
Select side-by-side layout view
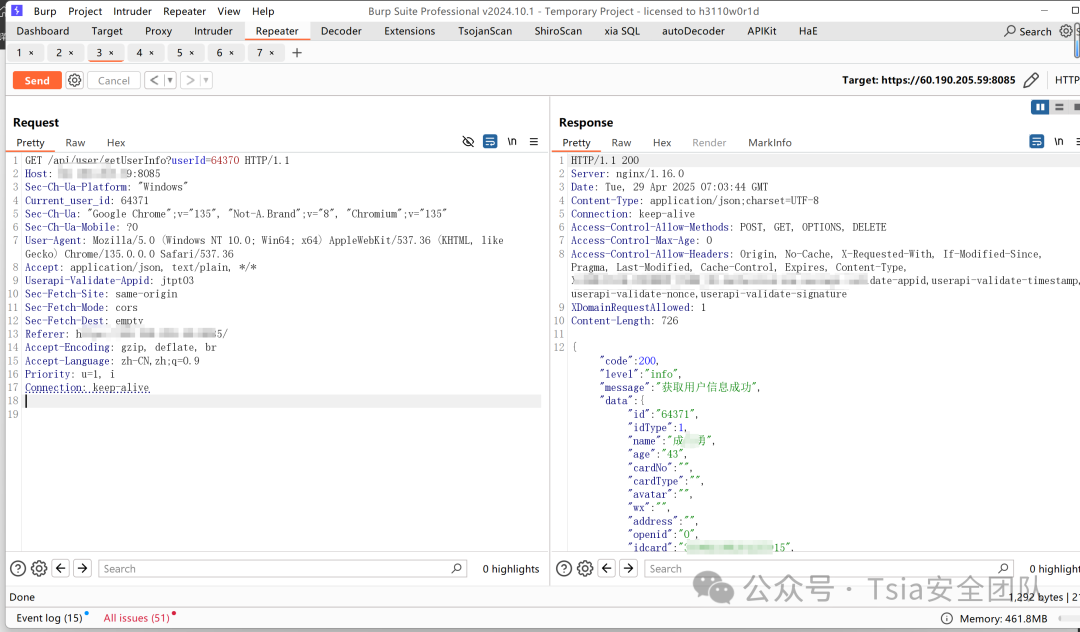[1040, 107]
